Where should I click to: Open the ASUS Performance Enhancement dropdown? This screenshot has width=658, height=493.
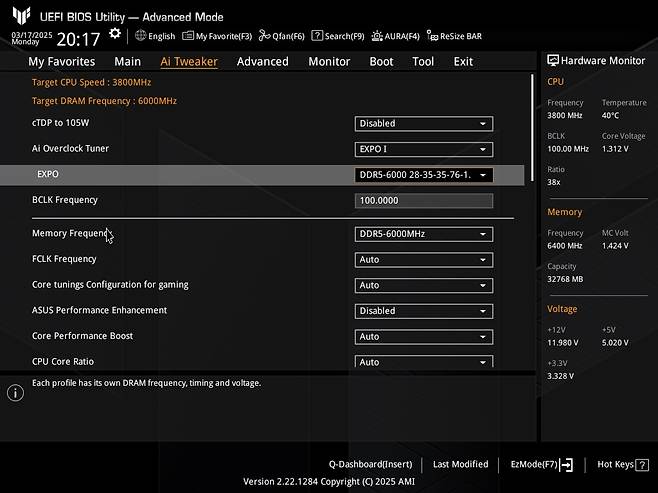pos(424,311)
